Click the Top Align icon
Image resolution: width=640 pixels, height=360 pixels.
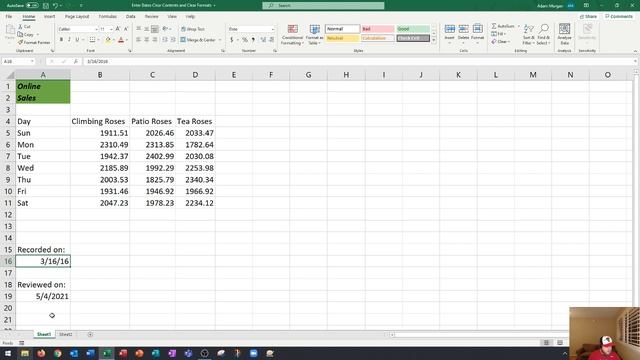[x=139, y=29]
